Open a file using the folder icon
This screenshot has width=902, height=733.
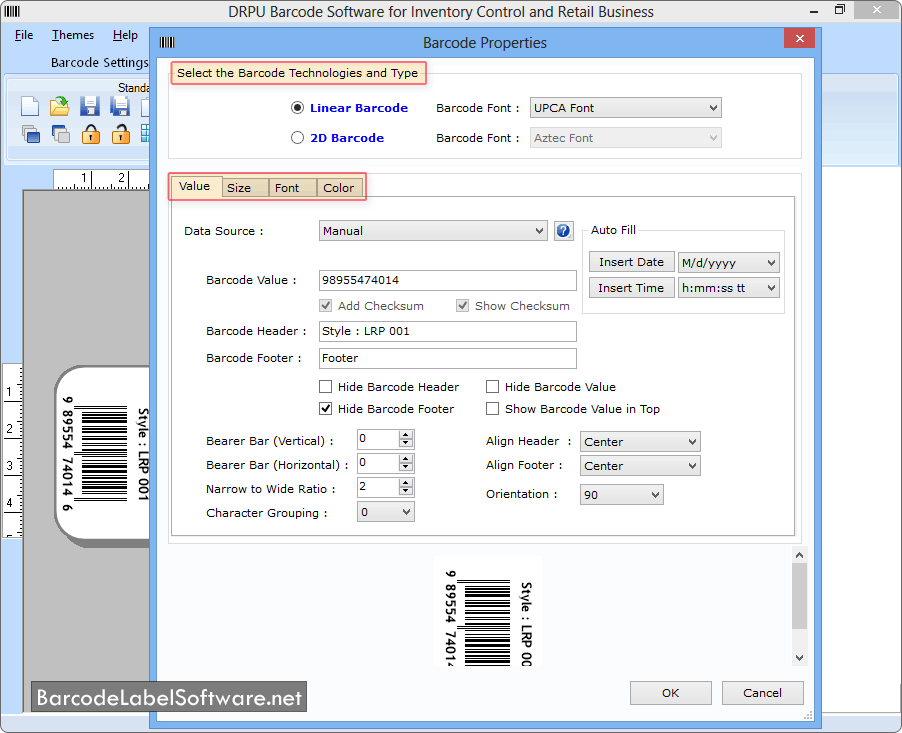[x=59, y=106]
